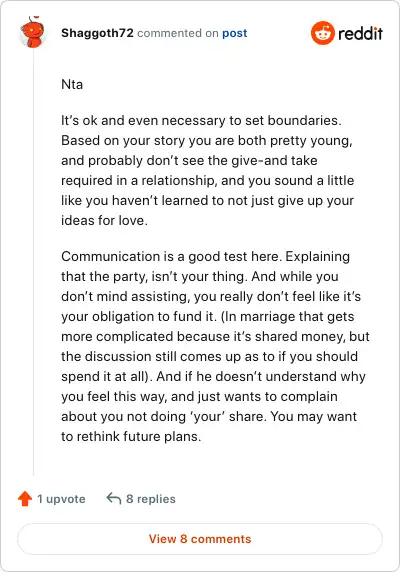Viewport: 400px width, 572px height.
Task: Open the reddit wordmark text
Action: click(x=360, y=34)
